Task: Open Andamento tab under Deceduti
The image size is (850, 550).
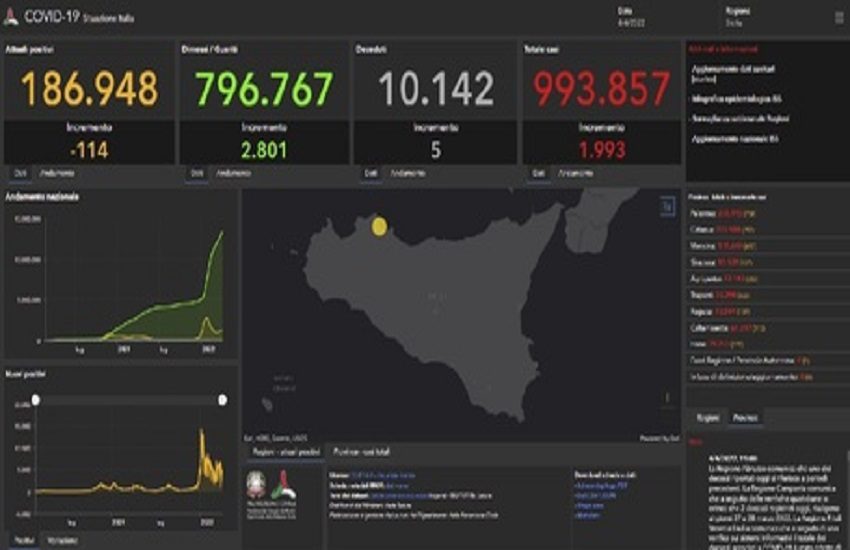Action: point(409,173)
